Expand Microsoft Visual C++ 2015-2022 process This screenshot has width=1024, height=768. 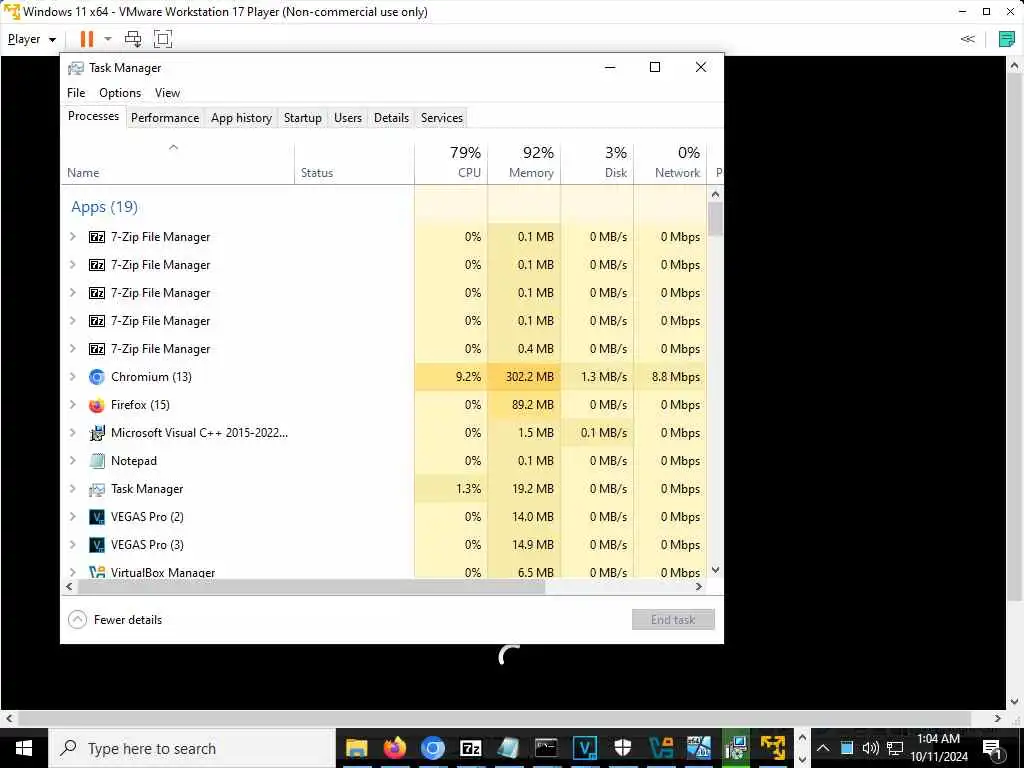tap(72, 433)
